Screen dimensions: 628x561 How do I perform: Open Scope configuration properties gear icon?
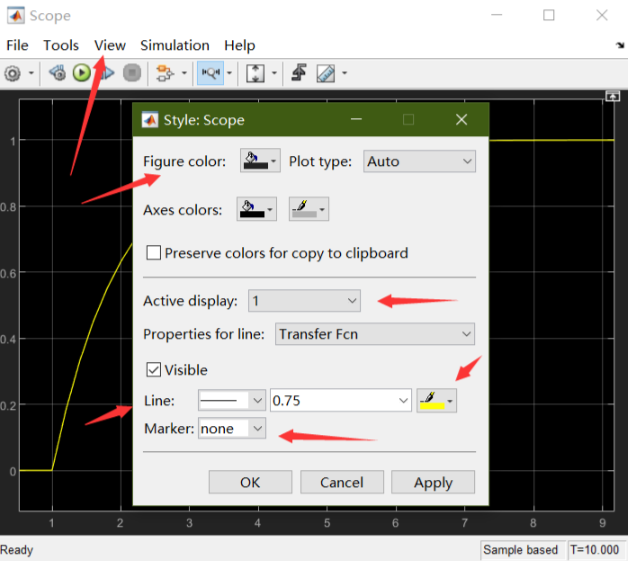[x=12, y=74]
